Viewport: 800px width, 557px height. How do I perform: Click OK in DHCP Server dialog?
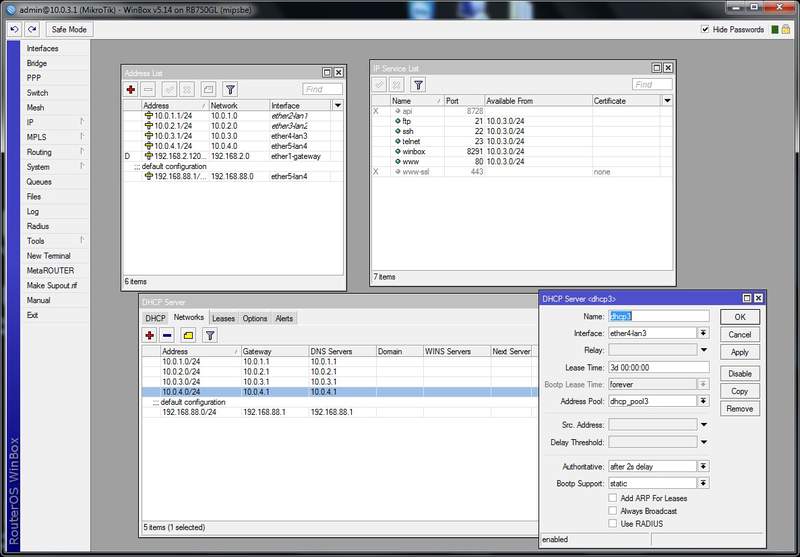[x=740, y=317]
